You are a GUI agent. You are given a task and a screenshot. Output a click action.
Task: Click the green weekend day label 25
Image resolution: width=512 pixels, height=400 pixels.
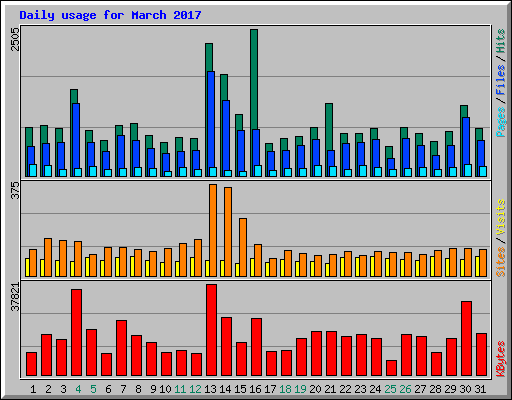coord(390,389)
